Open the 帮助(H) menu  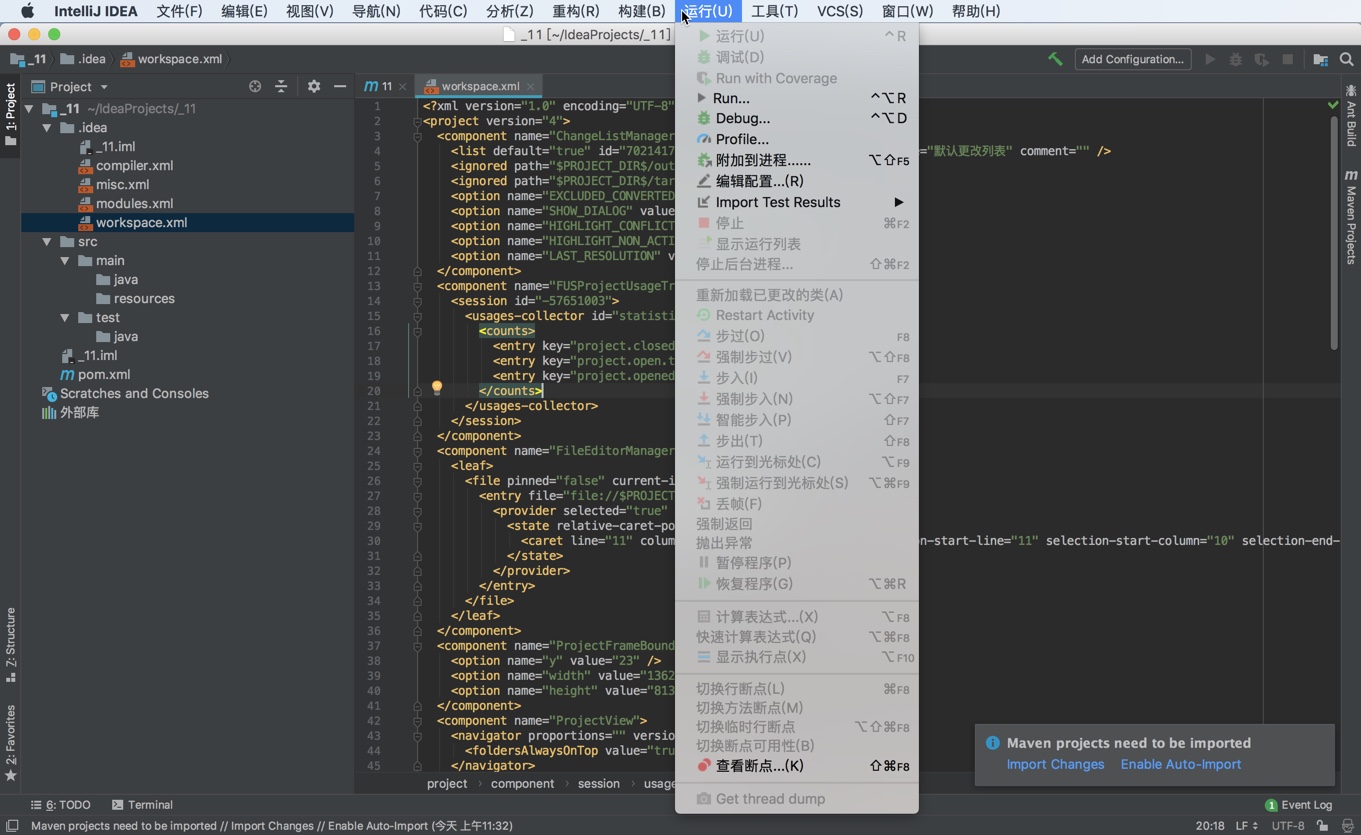pyautogui.click(x=976, y=11)
